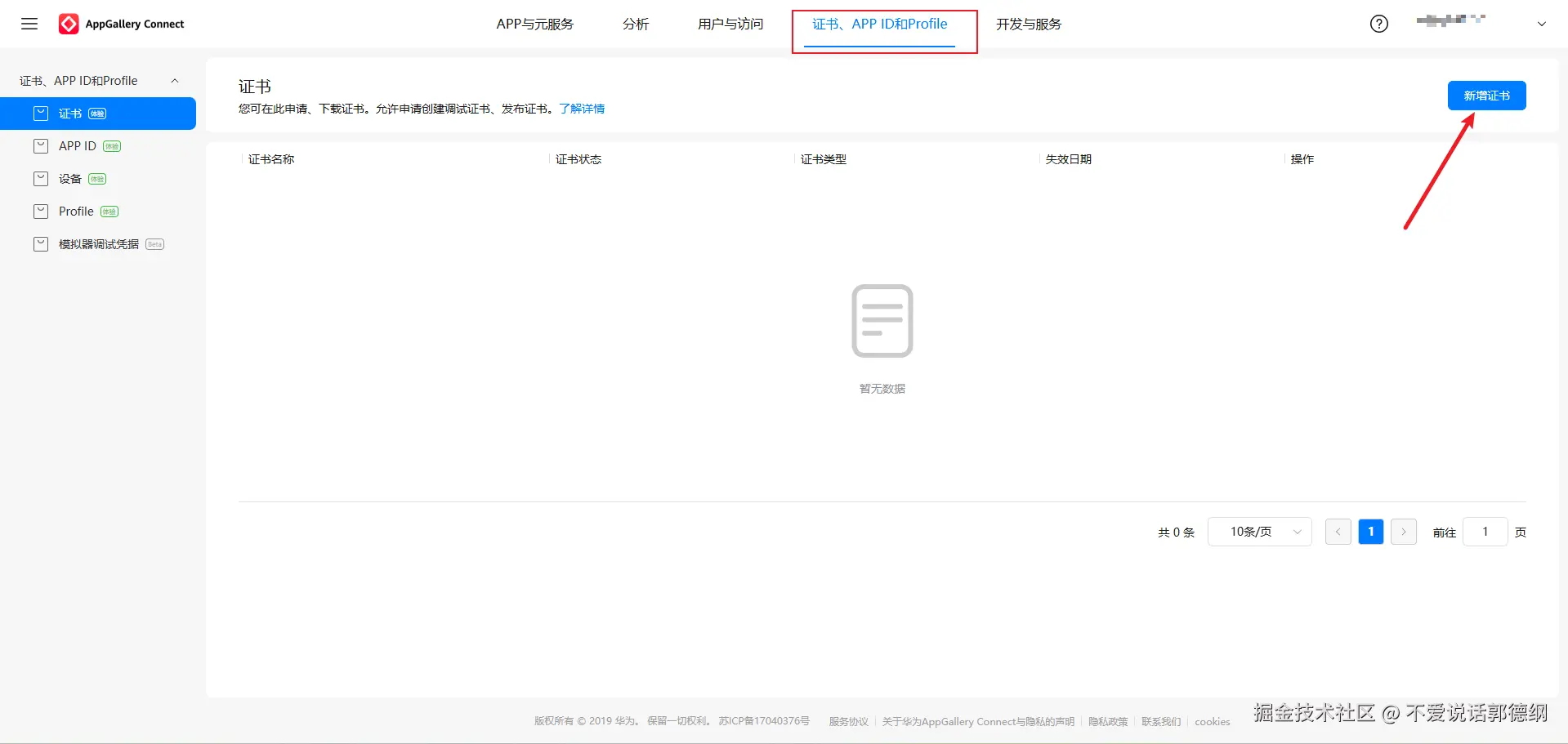Click the AppGallery Connect logo
Image resolution: width=1568 pixels, height=744 pixels.
[122, 24]
